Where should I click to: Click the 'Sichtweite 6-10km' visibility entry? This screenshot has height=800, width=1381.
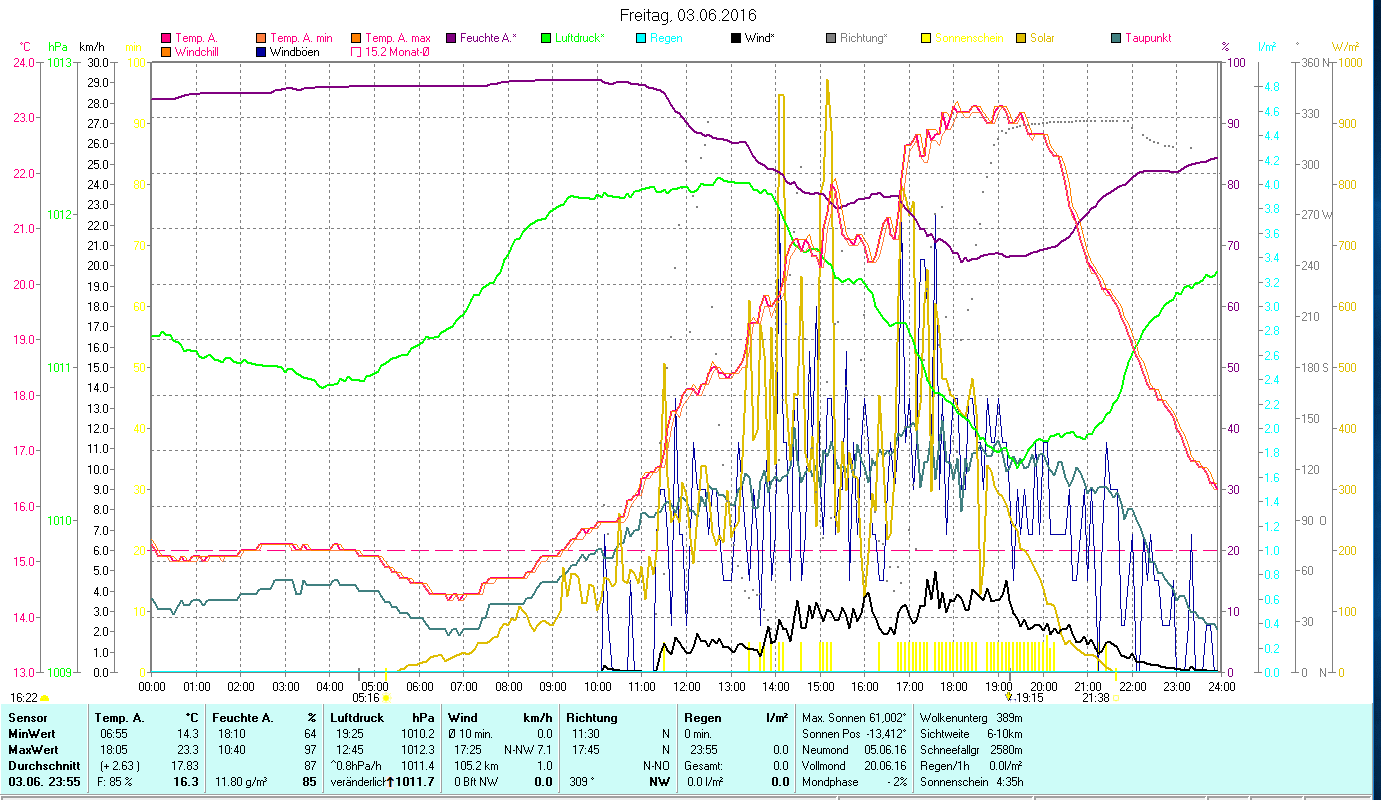[x=970, y=734]
